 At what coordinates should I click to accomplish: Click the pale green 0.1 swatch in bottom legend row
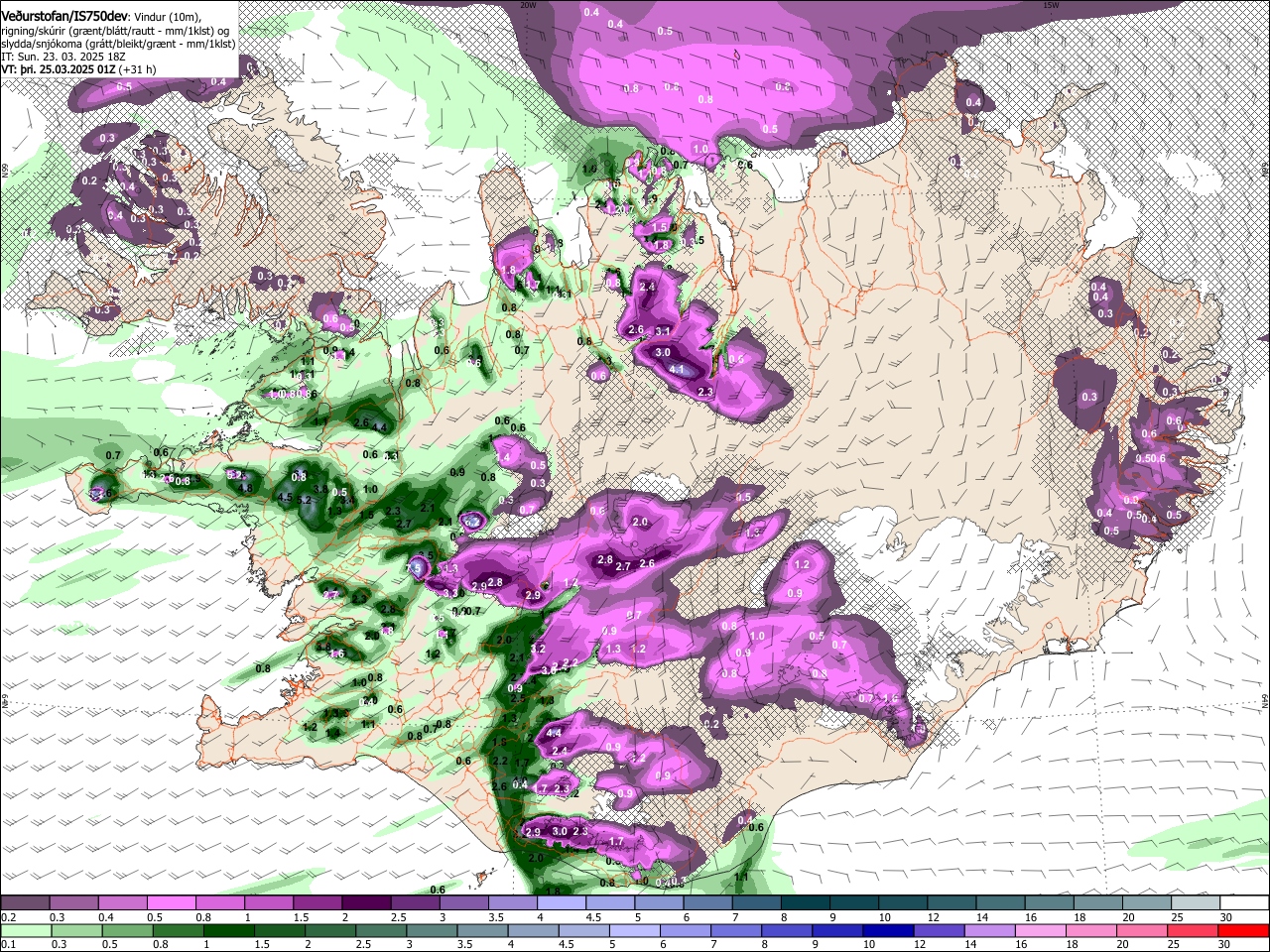(x=25, y=930)
